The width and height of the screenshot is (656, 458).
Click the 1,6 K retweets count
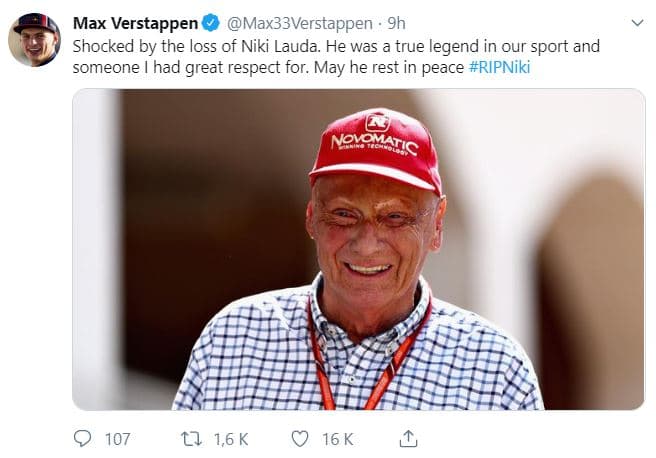231,438
